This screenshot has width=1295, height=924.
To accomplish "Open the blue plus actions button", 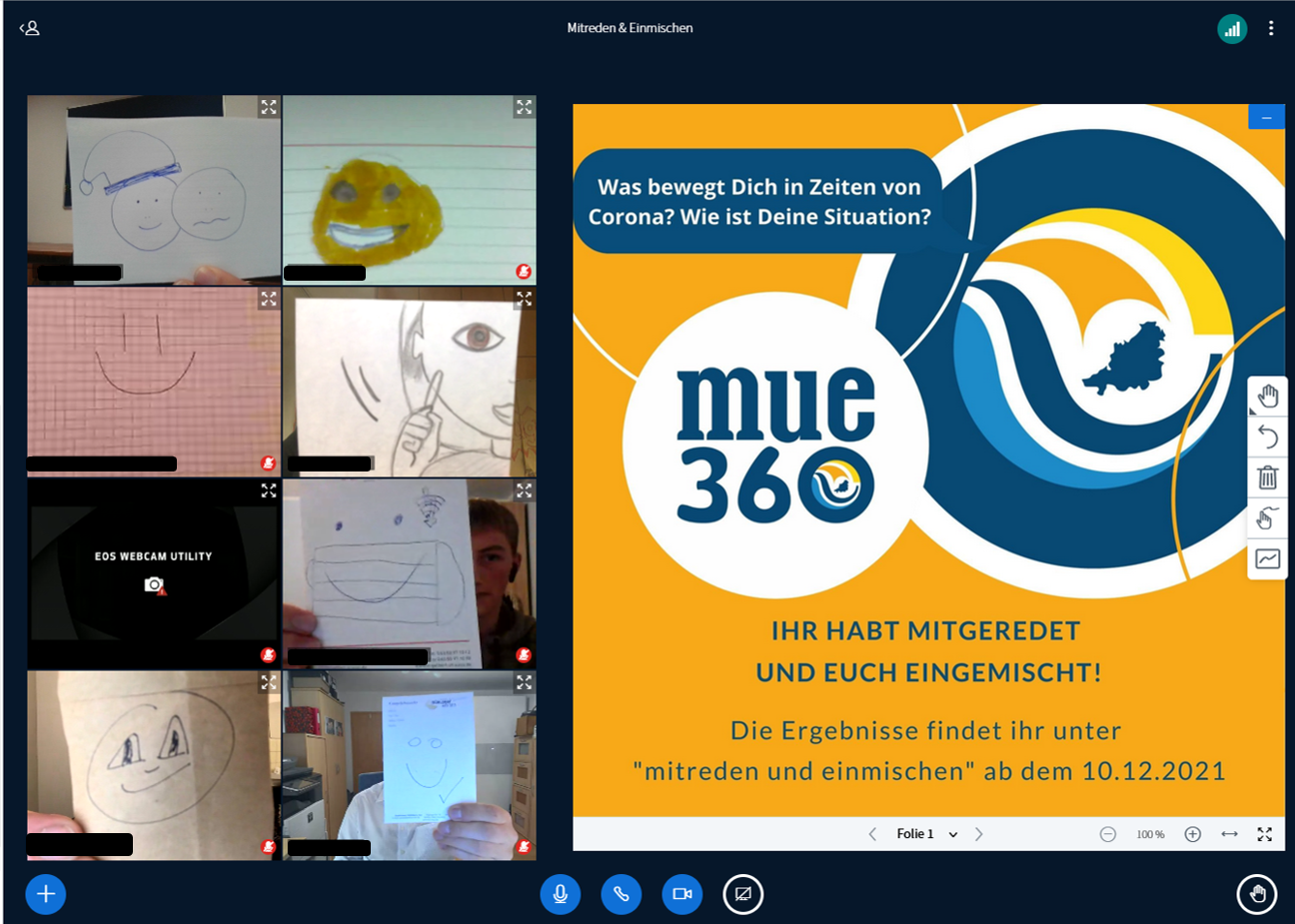I will click(x=46, y=894).
